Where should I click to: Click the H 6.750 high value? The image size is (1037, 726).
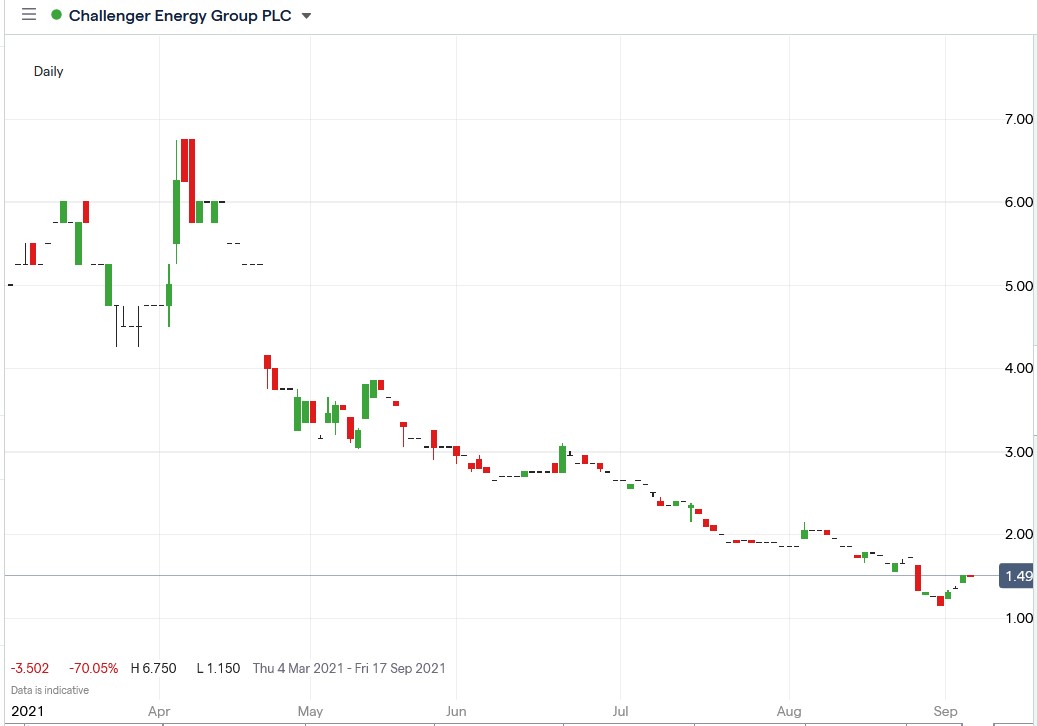[153, 668]
